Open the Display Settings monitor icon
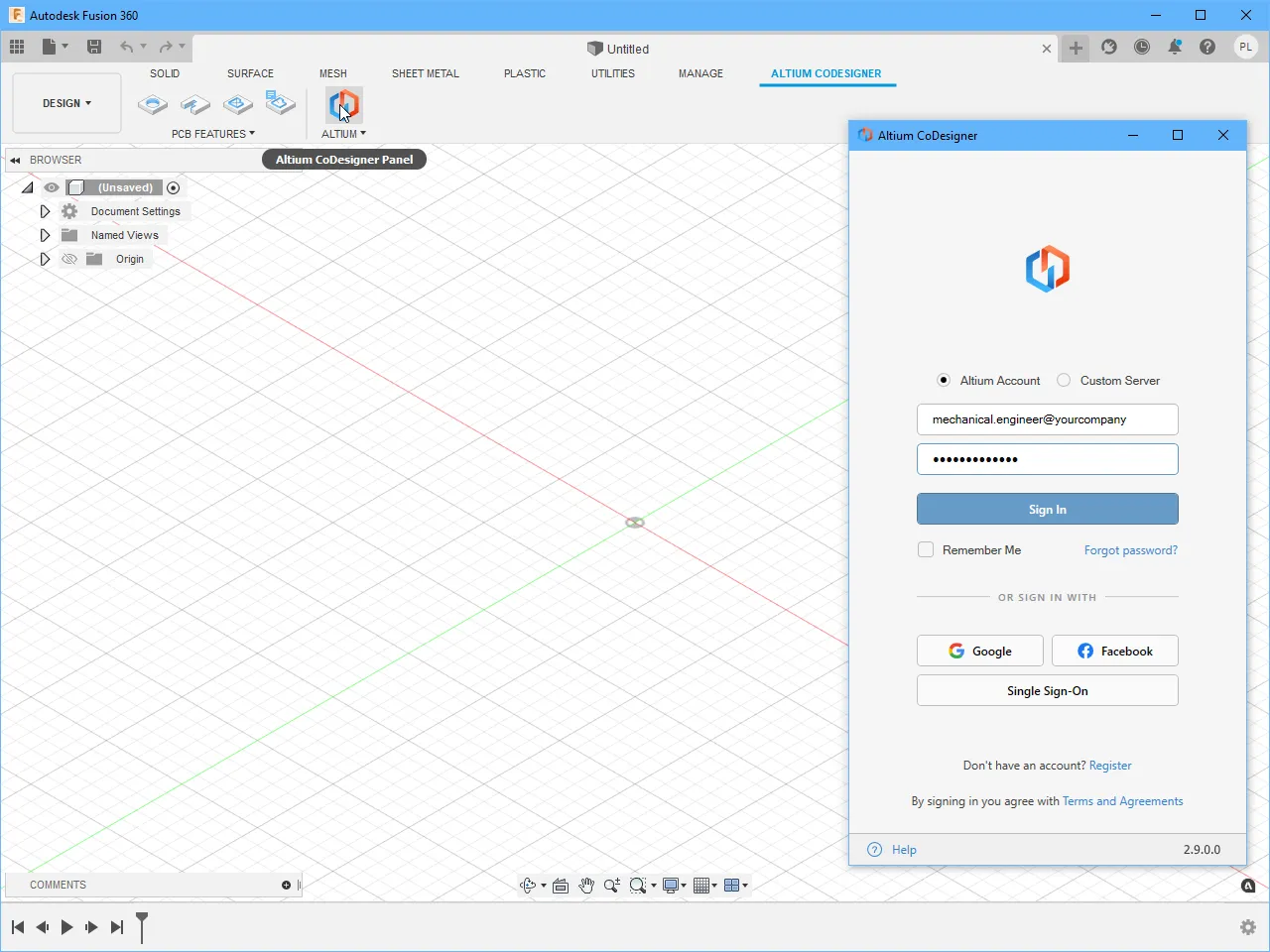 click(x=671, y=886)
